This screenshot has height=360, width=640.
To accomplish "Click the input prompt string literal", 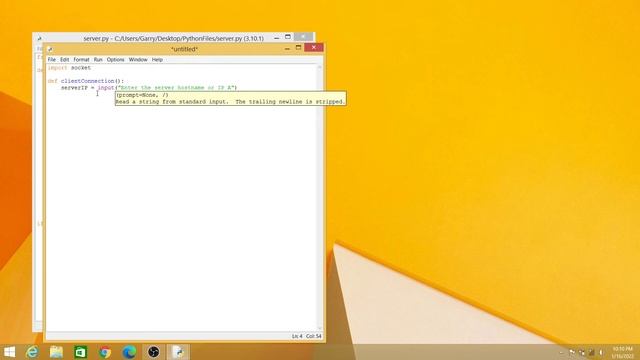I will [176, 88].
